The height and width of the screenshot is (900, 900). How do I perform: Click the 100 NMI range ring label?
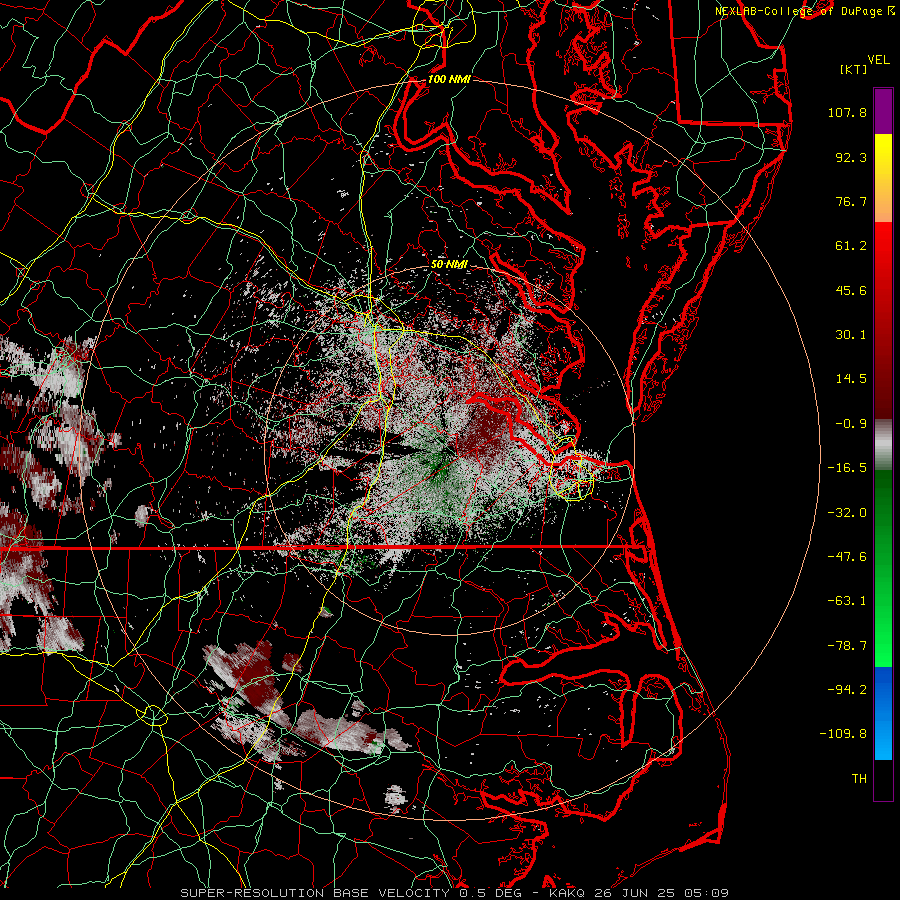[x=449, y=79]
